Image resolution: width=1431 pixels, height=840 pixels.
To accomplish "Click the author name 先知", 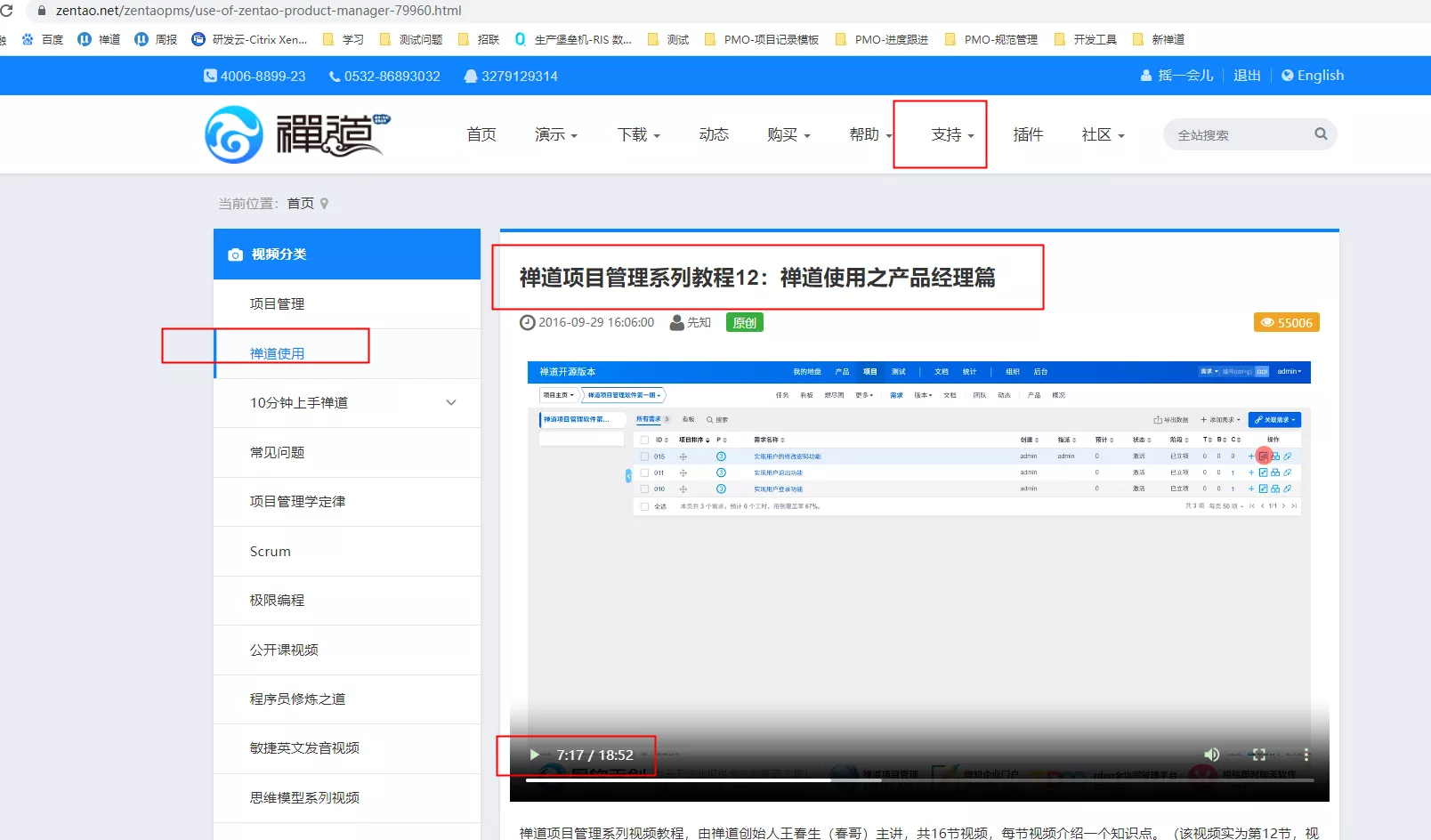I will pyautogui.click(x=699, y=323).
